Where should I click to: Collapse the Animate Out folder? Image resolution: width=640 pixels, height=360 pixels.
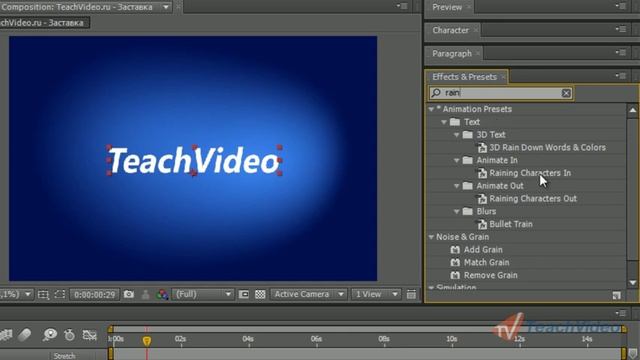[x=457, y=186]
